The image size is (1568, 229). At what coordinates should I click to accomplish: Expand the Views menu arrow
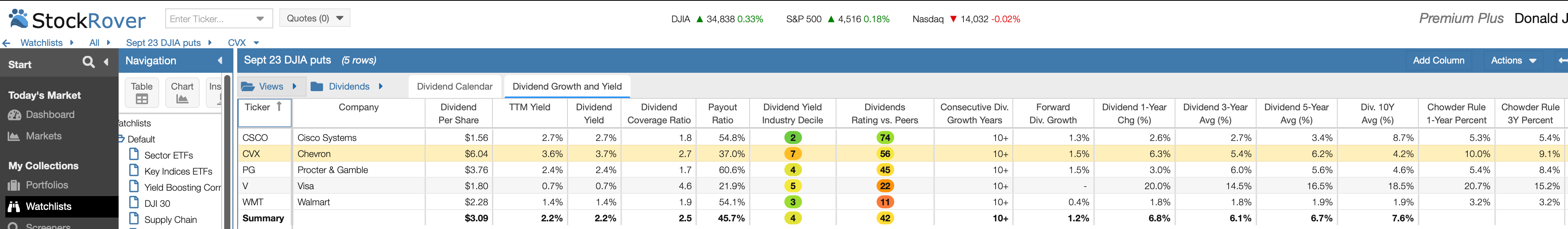pos(294,87)
